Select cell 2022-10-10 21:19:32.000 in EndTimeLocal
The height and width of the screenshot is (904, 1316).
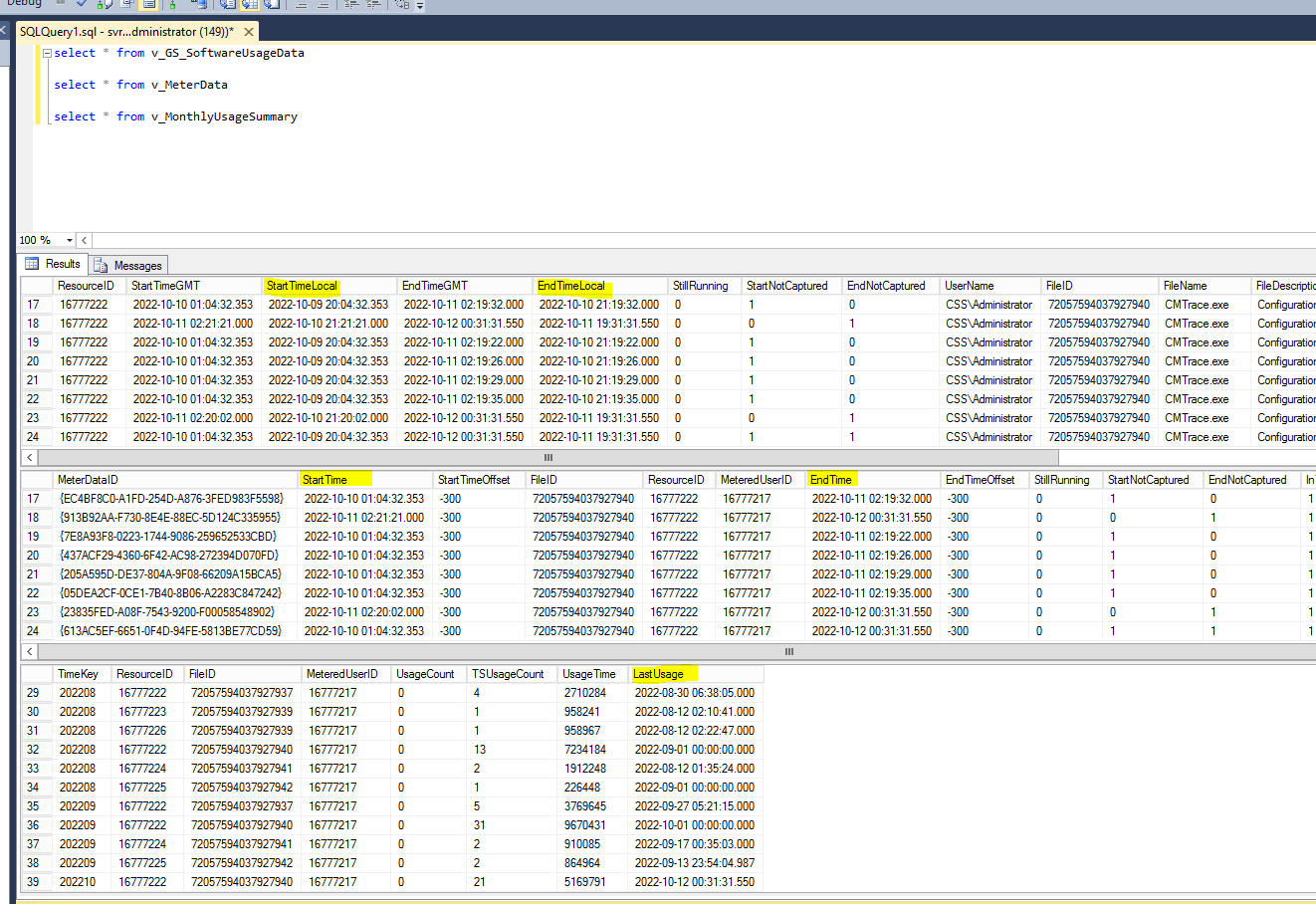pos(600,305)
